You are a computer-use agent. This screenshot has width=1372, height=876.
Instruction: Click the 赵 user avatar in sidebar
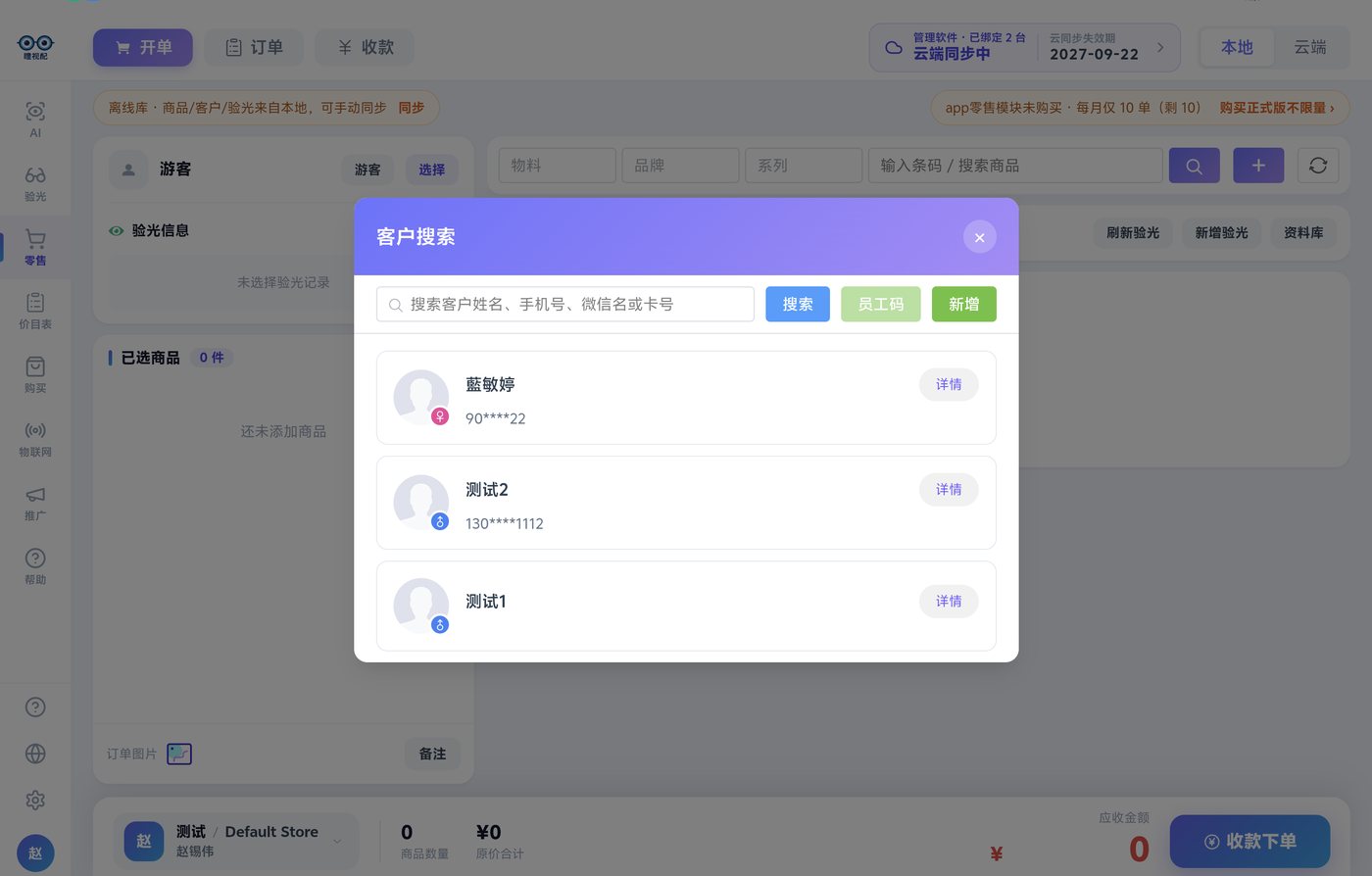(x=35, y=852)
